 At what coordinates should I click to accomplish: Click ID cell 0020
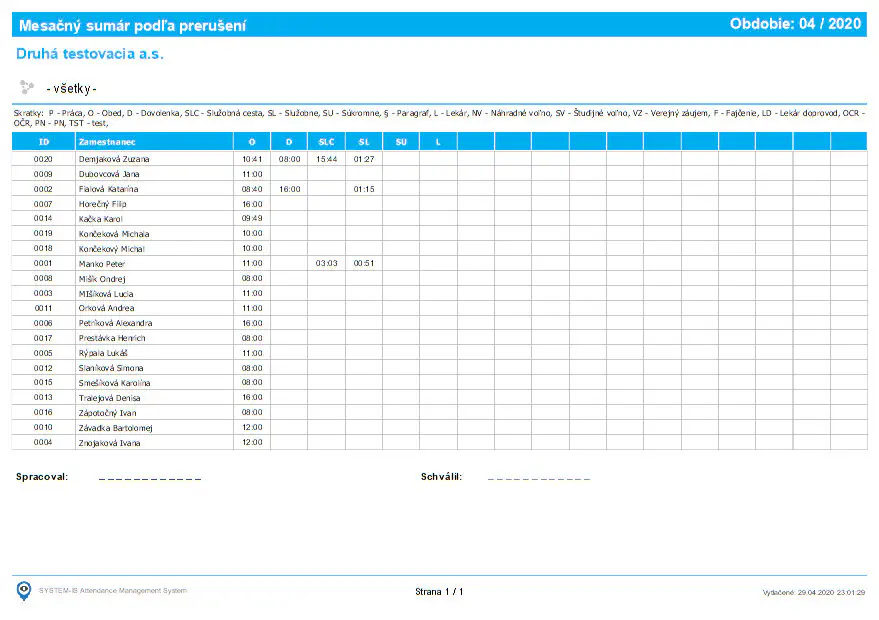[43, 159]
